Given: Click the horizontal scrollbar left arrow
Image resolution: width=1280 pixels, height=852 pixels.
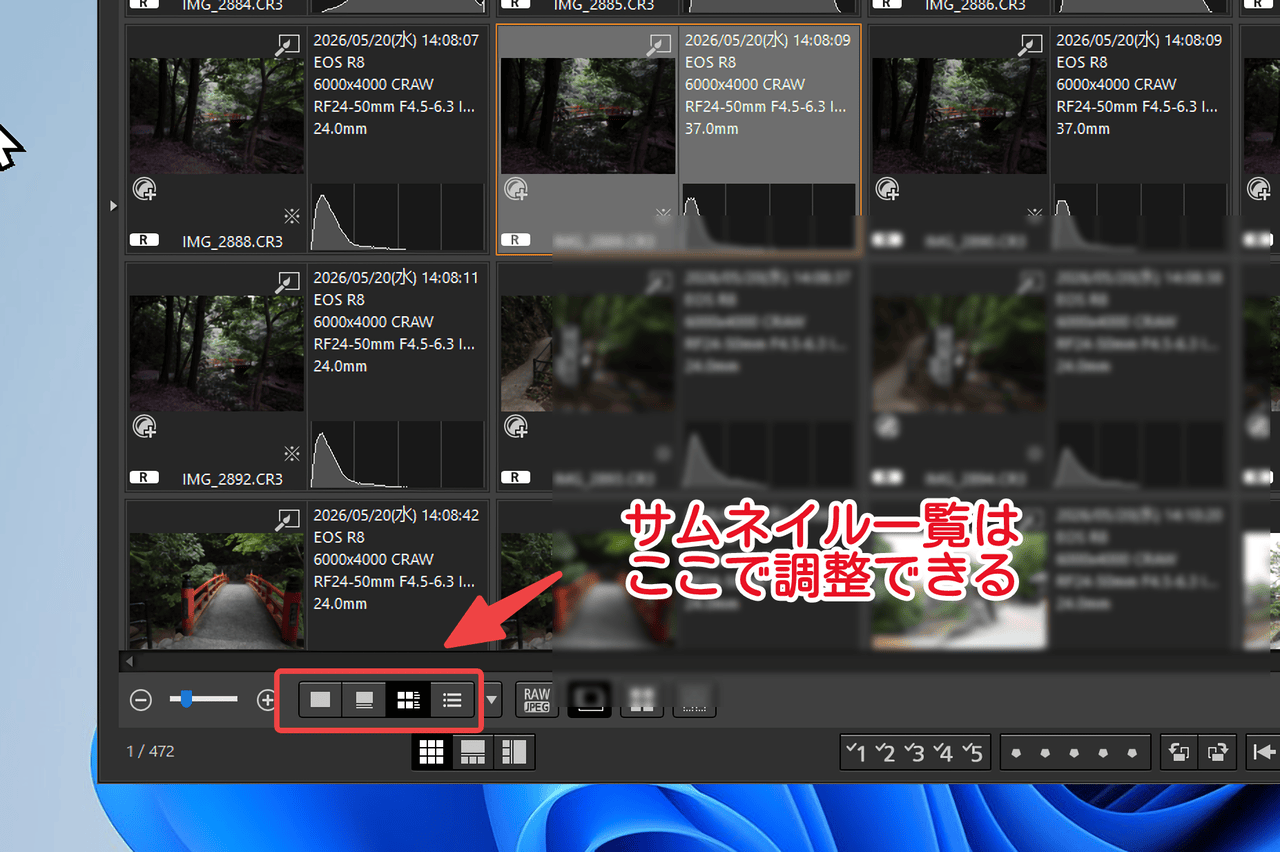Looking at the screenshot, I should [x=128, y=661].
